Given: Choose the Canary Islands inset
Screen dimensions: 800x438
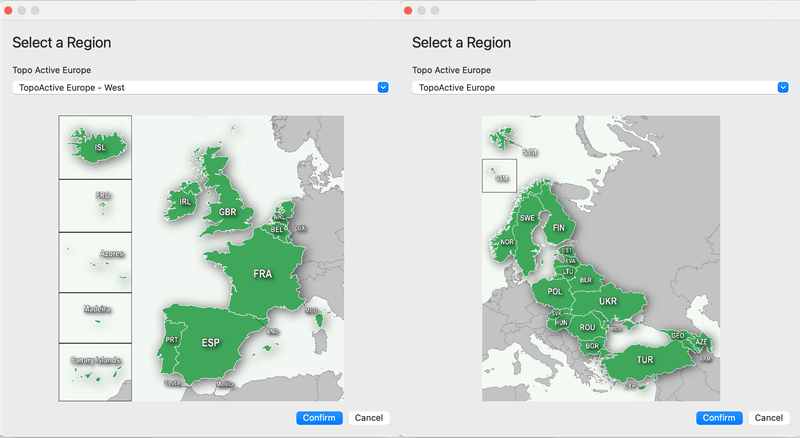Looking at the screenshot, I should (x=95, y=372).
